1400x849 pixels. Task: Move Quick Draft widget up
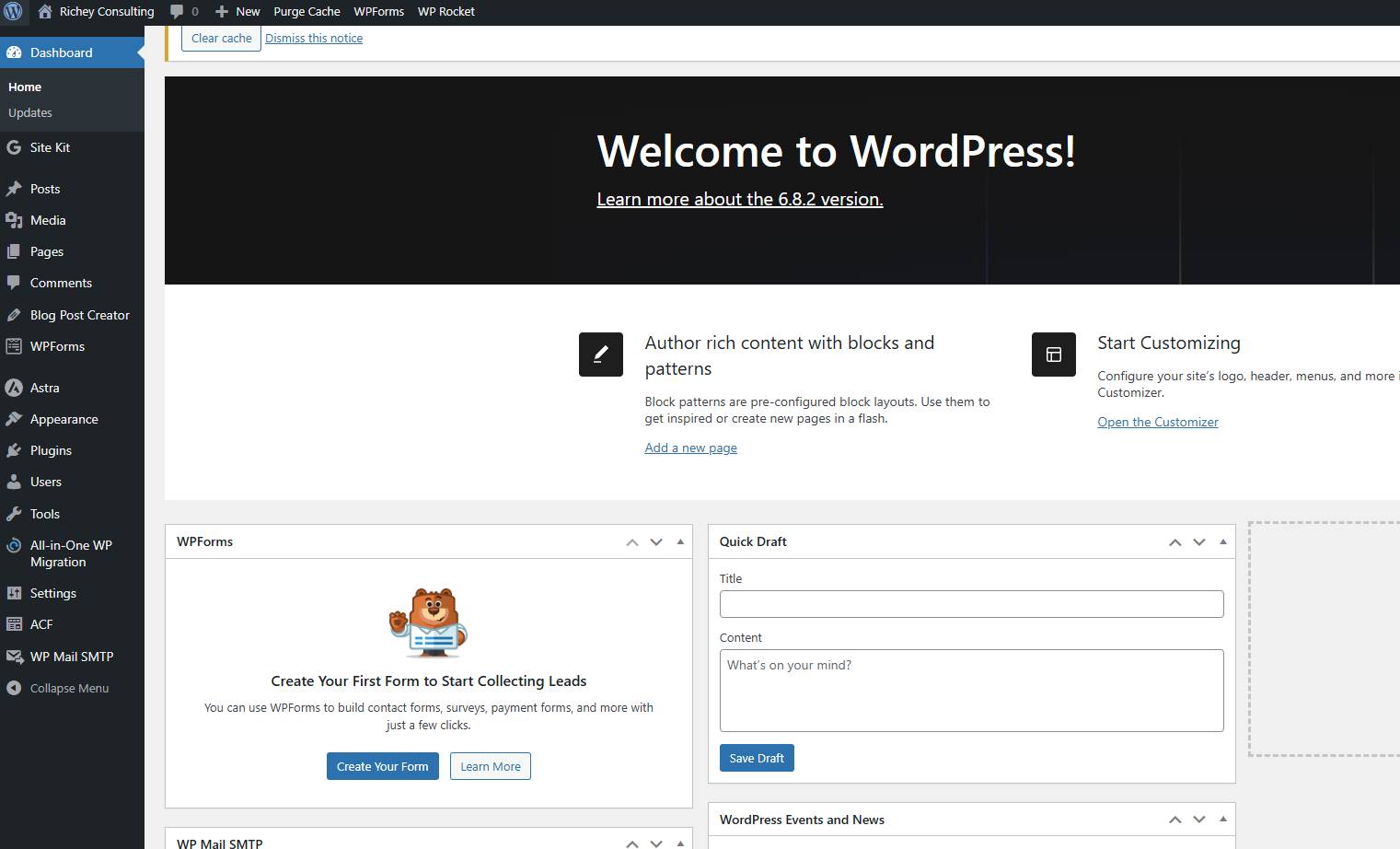click(1175, 542)
